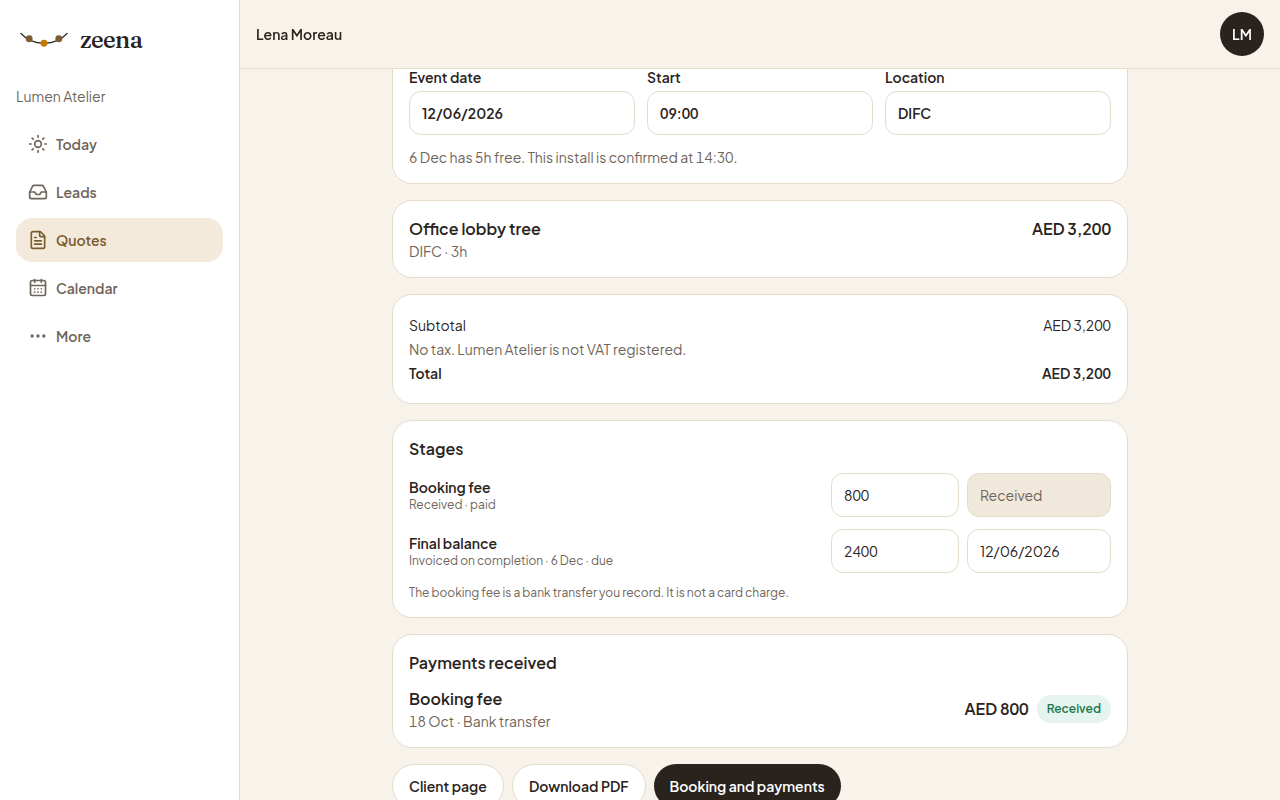Open the Leads section
This screenshot has height=800, width=1280.
[x=119, y=192]
